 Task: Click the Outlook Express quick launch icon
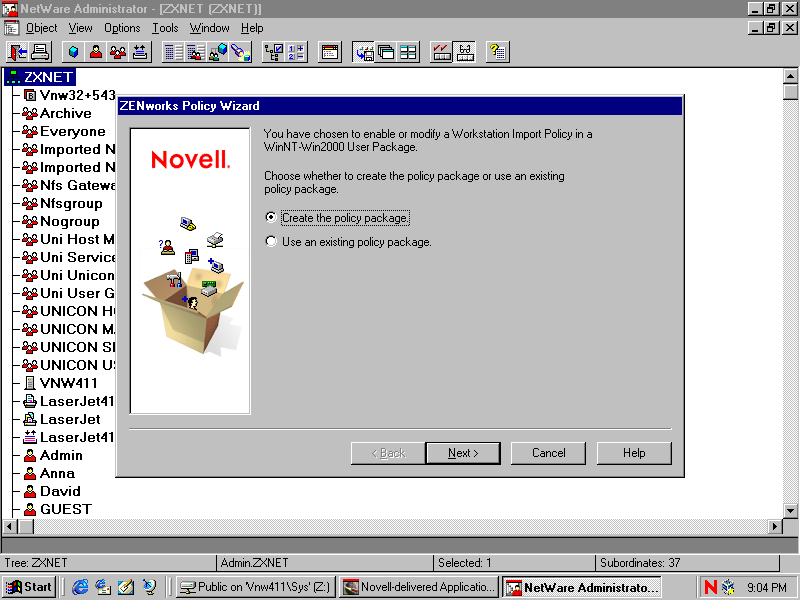coord(103,587)
